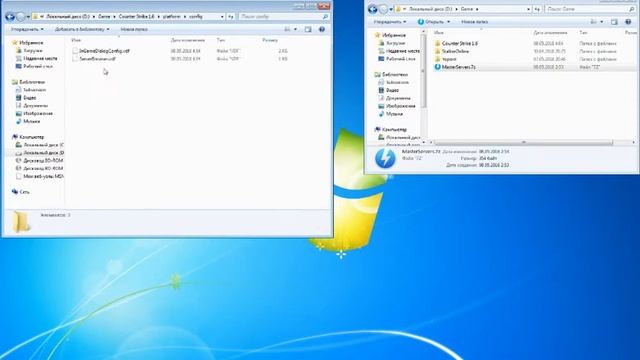Go forward in the config folder window
This screenshot has height=360, width=640.
[20, 17]
